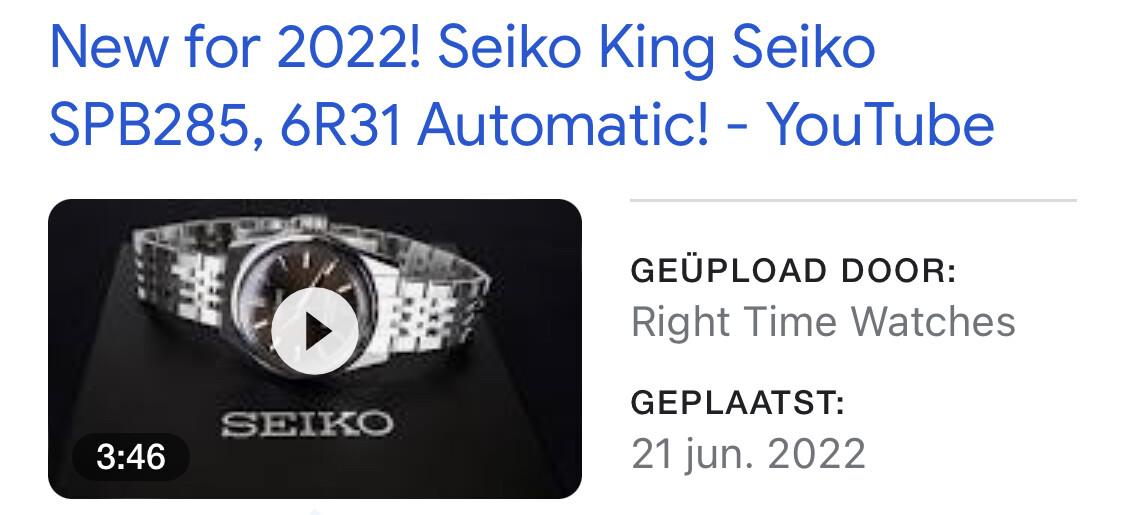Image resolution: width=1125 pixels, height=515 pixels.
Task: Select the uploader name Right Time Watches
Action: 823,321
